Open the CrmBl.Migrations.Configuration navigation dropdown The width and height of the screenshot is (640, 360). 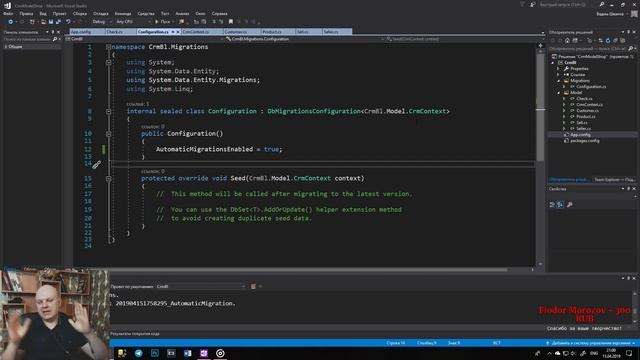[304, 39]
